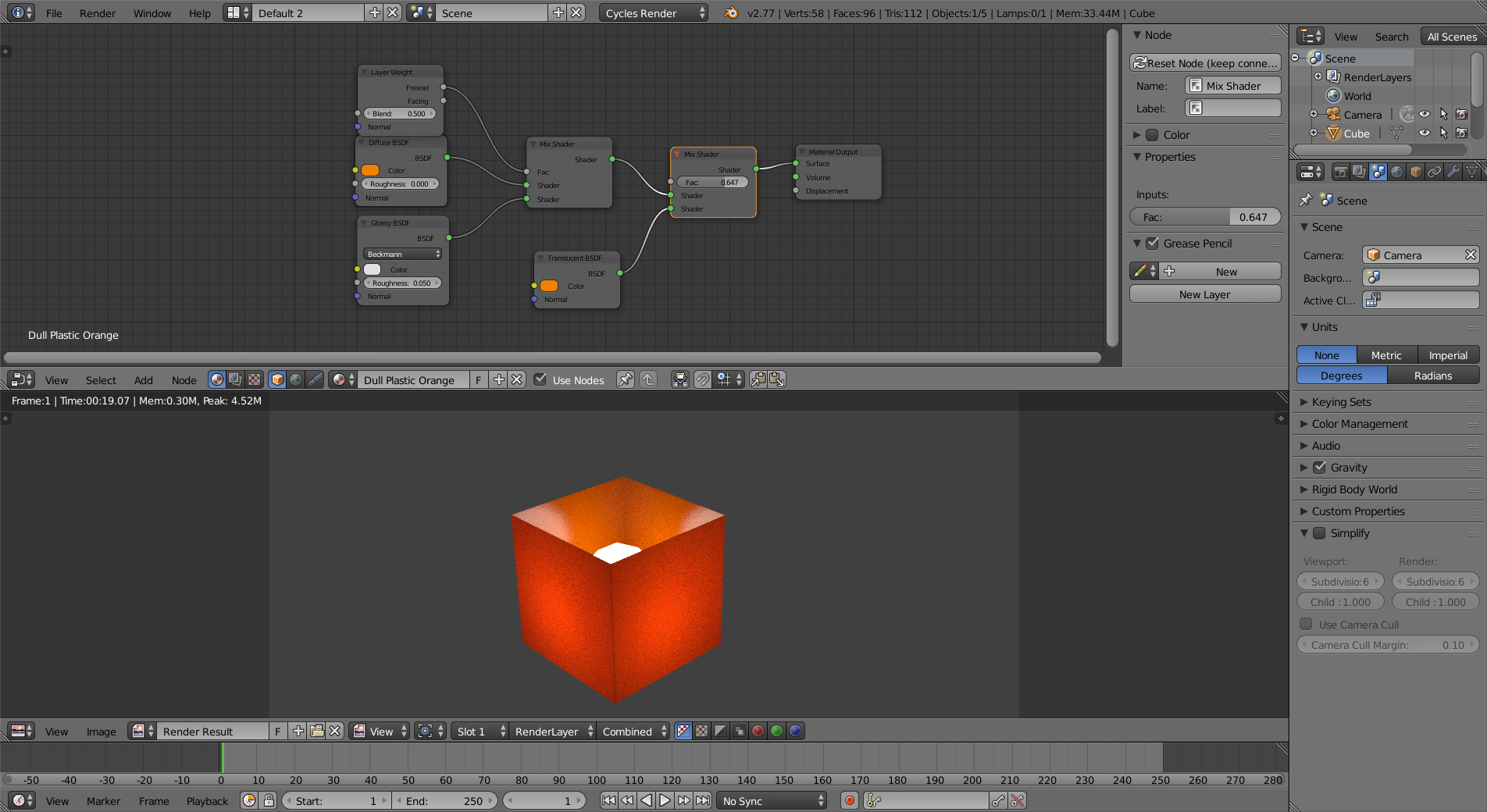This screenshot has width=1487, height=812.
Task: Click the Fac 0.647 slider in Properties
Action: click(x=1205, y=217)
